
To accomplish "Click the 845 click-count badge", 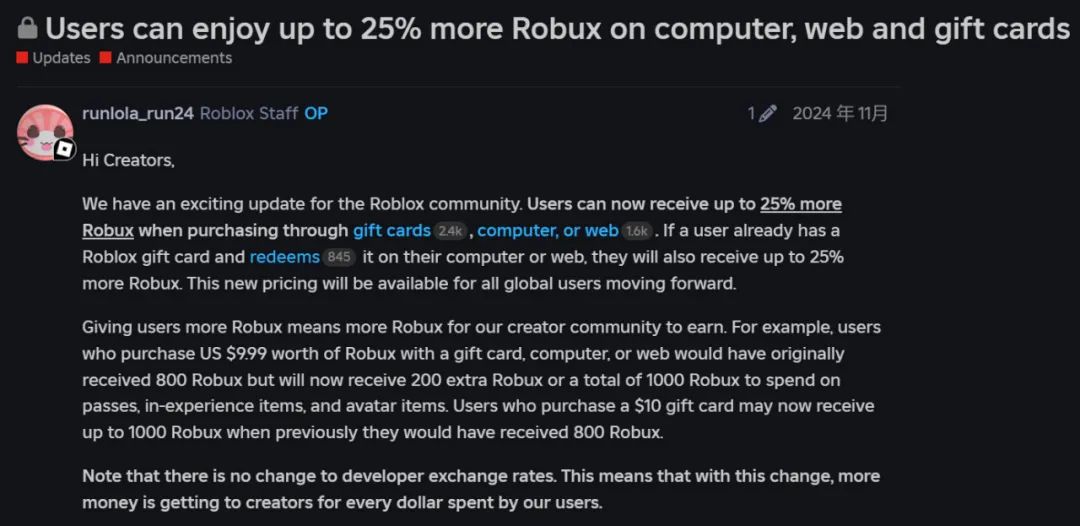I will pos(339,258).
